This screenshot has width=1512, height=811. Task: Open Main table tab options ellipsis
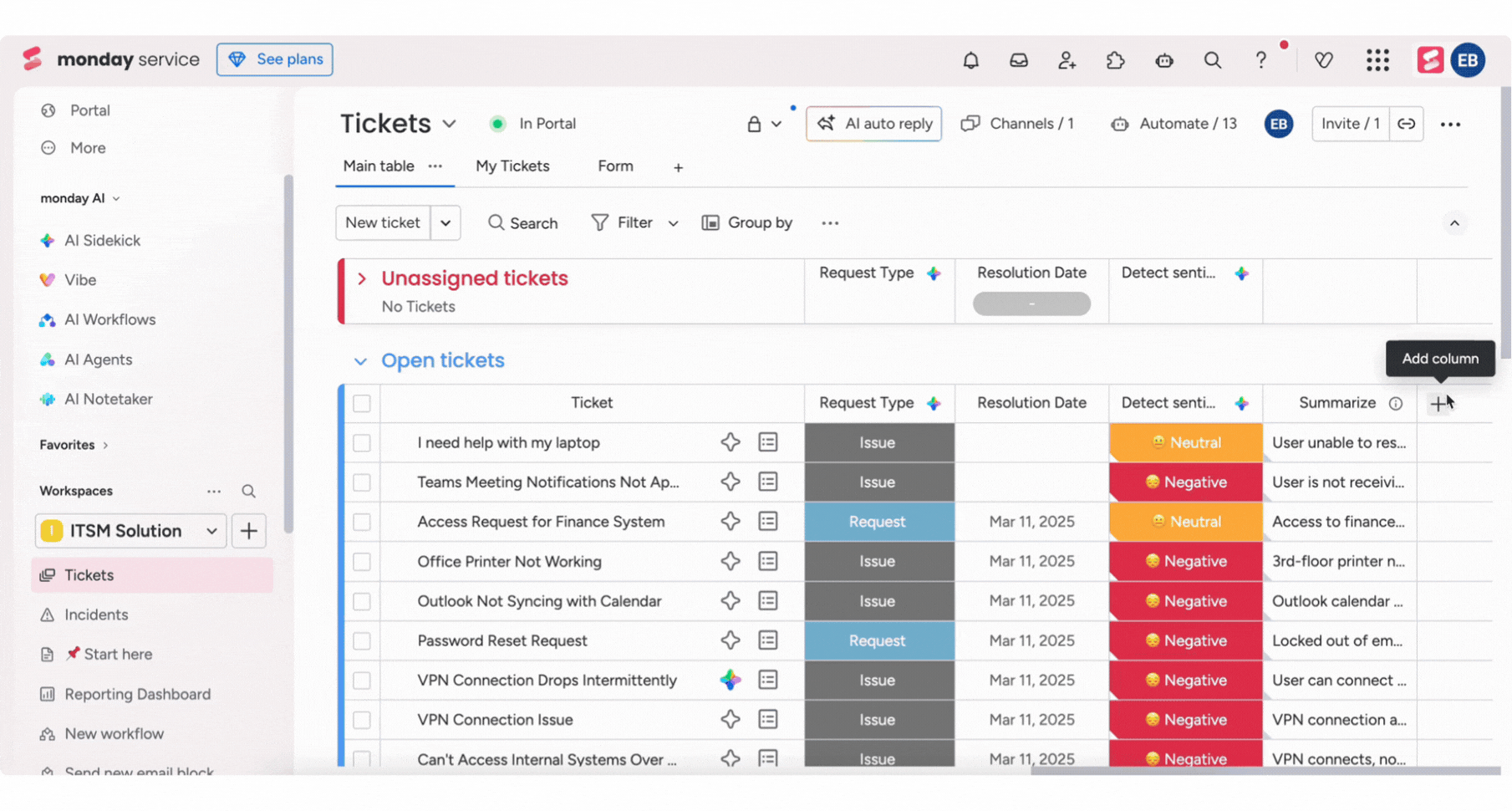pos(435,166)
